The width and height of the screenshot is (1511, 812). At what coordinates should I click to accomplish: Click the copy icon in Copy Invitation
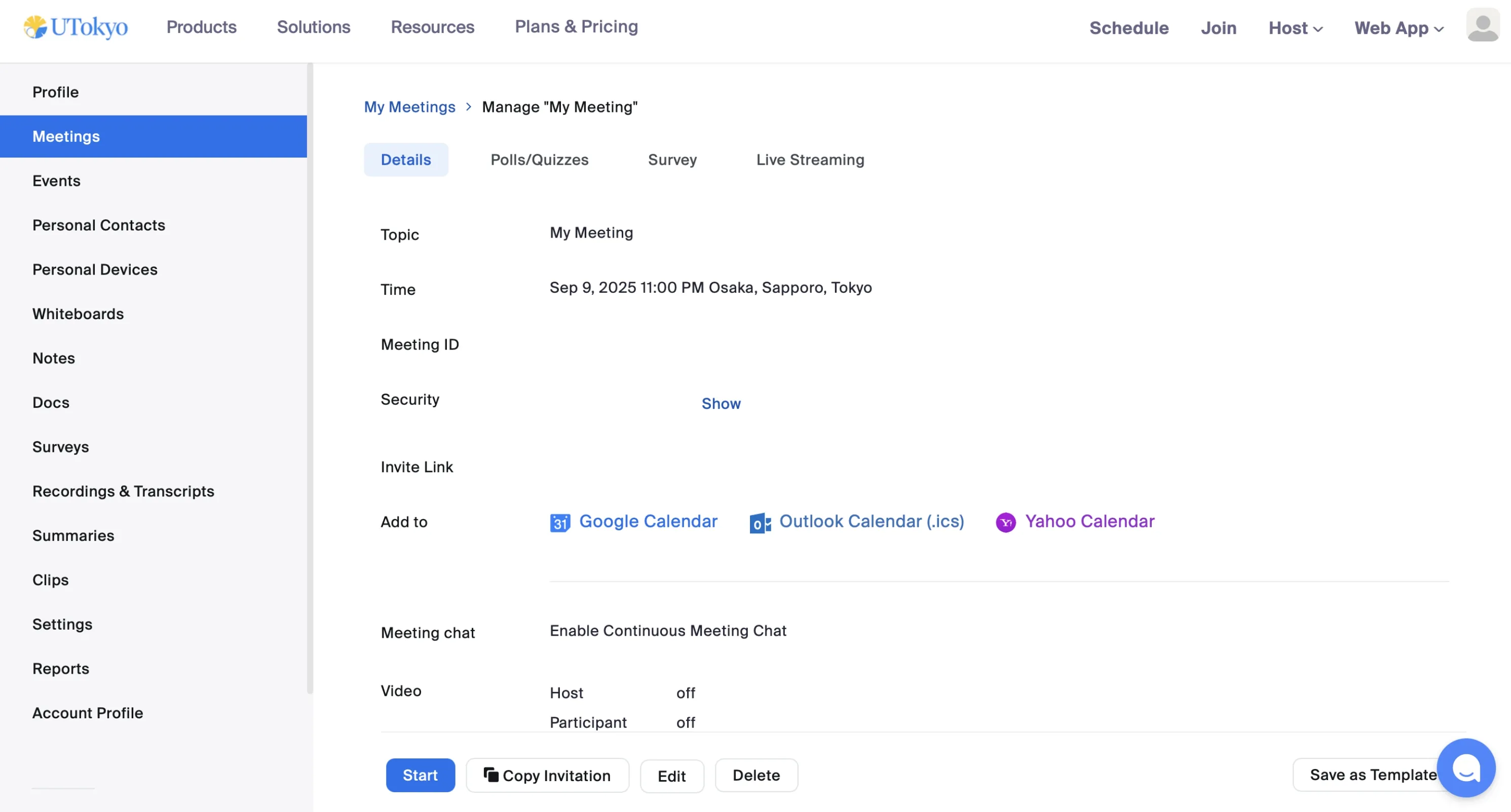(x=490, y=775)
